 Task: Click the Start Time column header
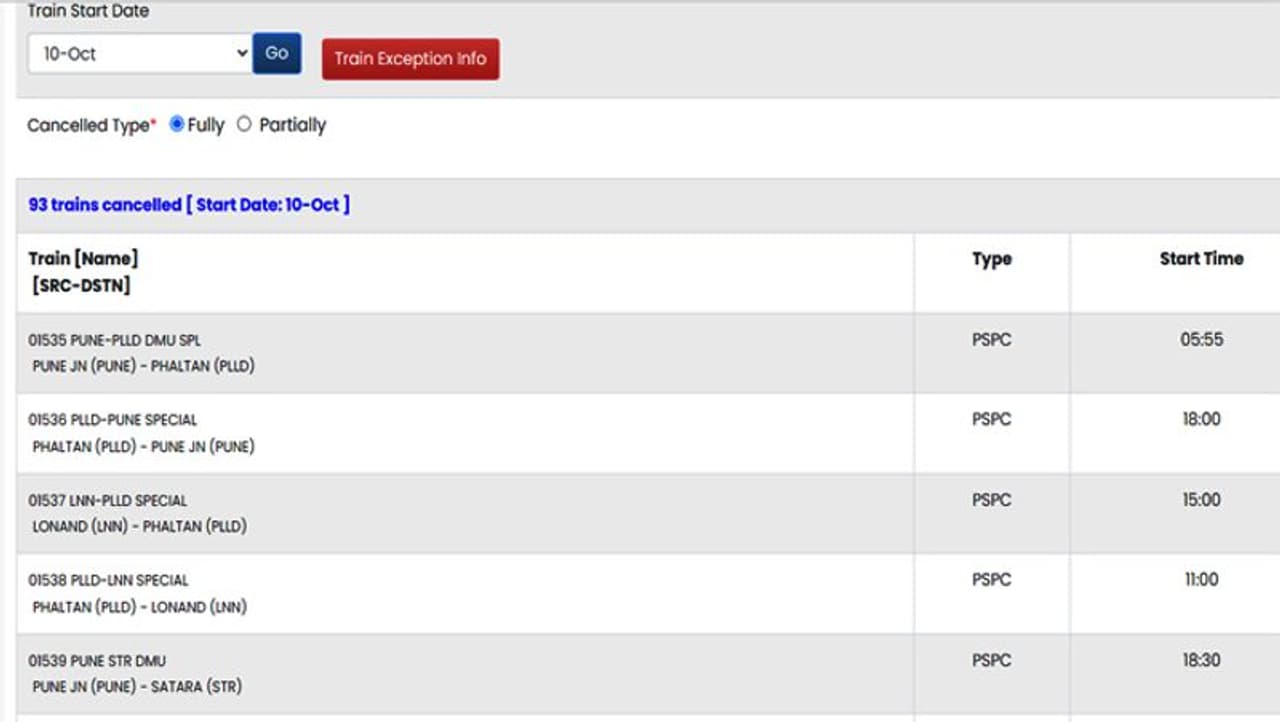[x=1201, y=259]
